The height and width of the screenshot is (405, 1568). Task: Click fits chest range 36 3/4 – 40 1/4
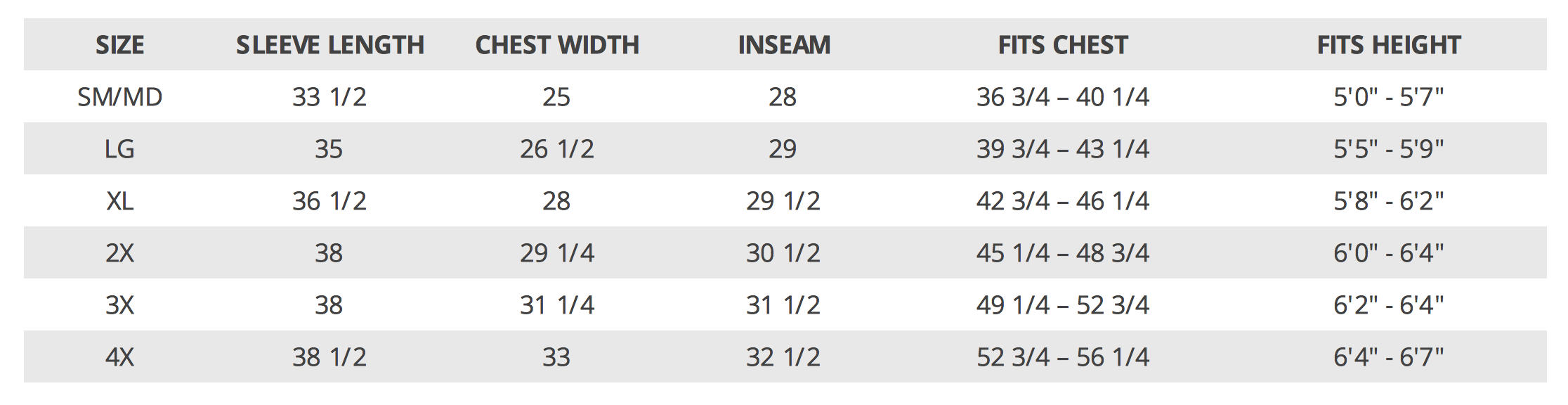coord(1063,97)
